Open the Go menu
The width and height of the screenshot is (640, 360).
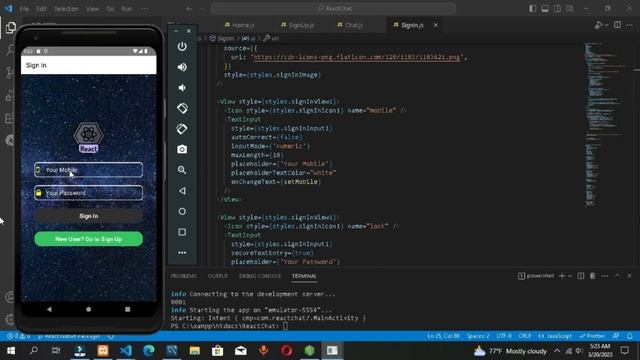tap(110, 9)
